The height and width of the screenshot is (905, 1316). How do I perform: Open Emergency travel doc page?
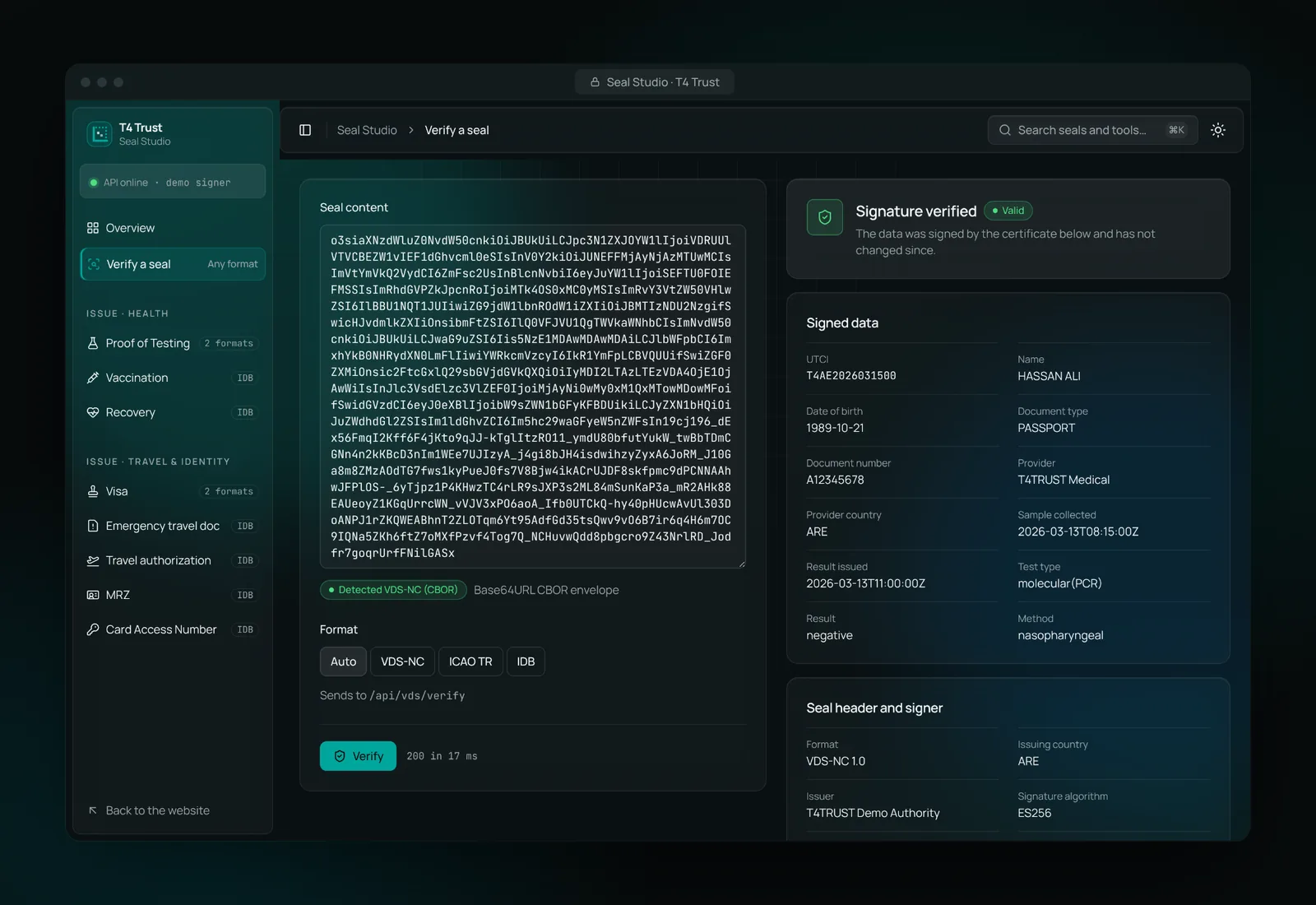click(x=173, y=526)
